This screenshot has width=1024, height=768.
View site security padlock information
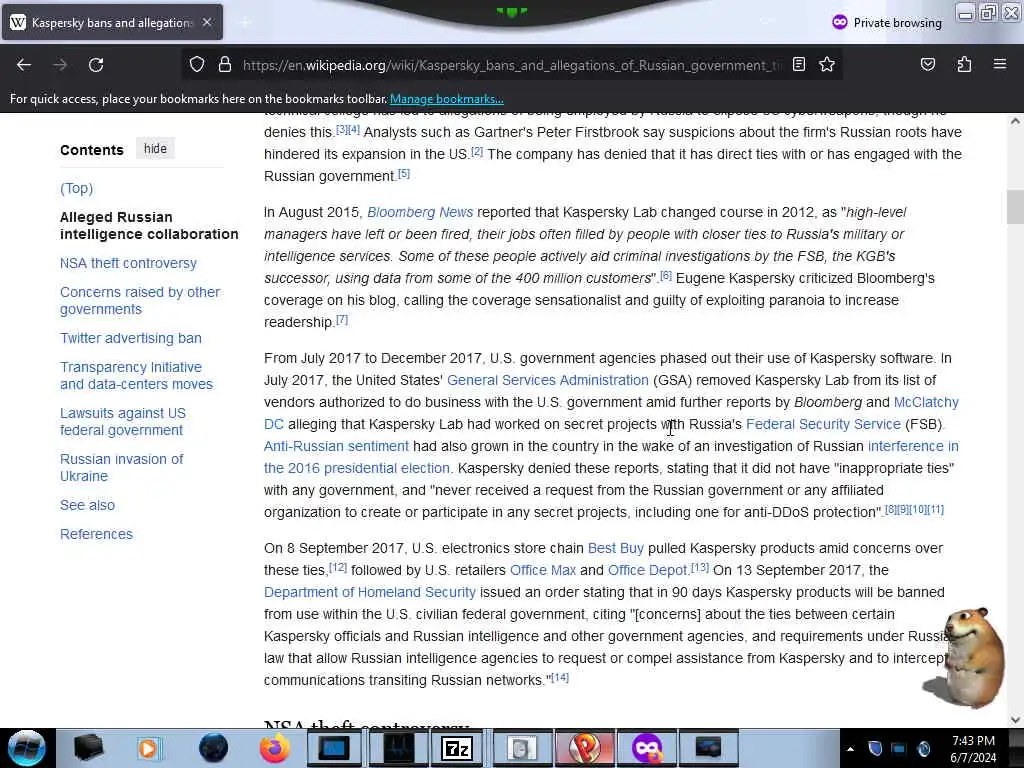click(225, 65)
